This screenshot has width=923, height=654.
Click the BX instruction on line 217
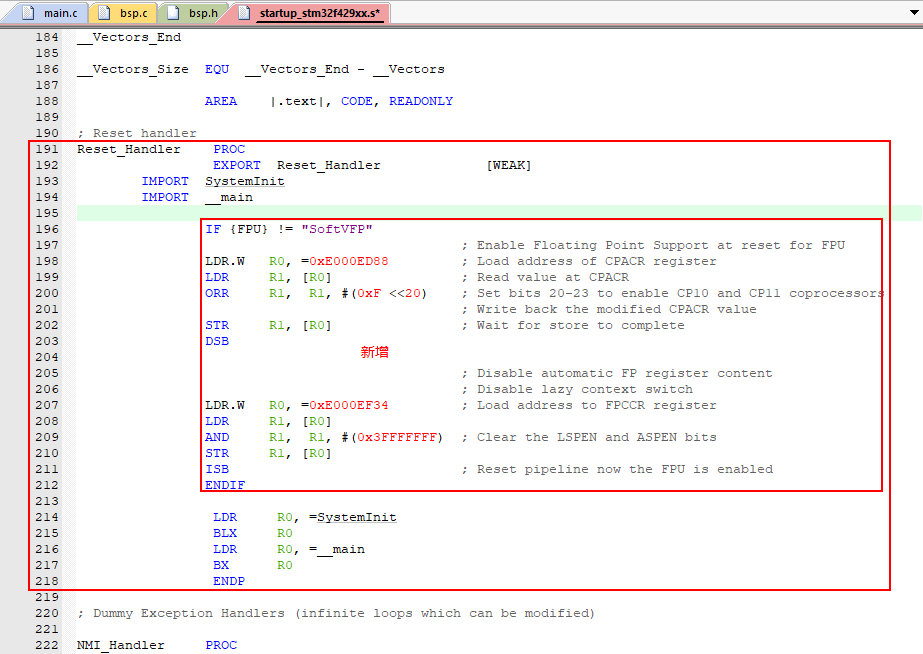click(221, 566)
